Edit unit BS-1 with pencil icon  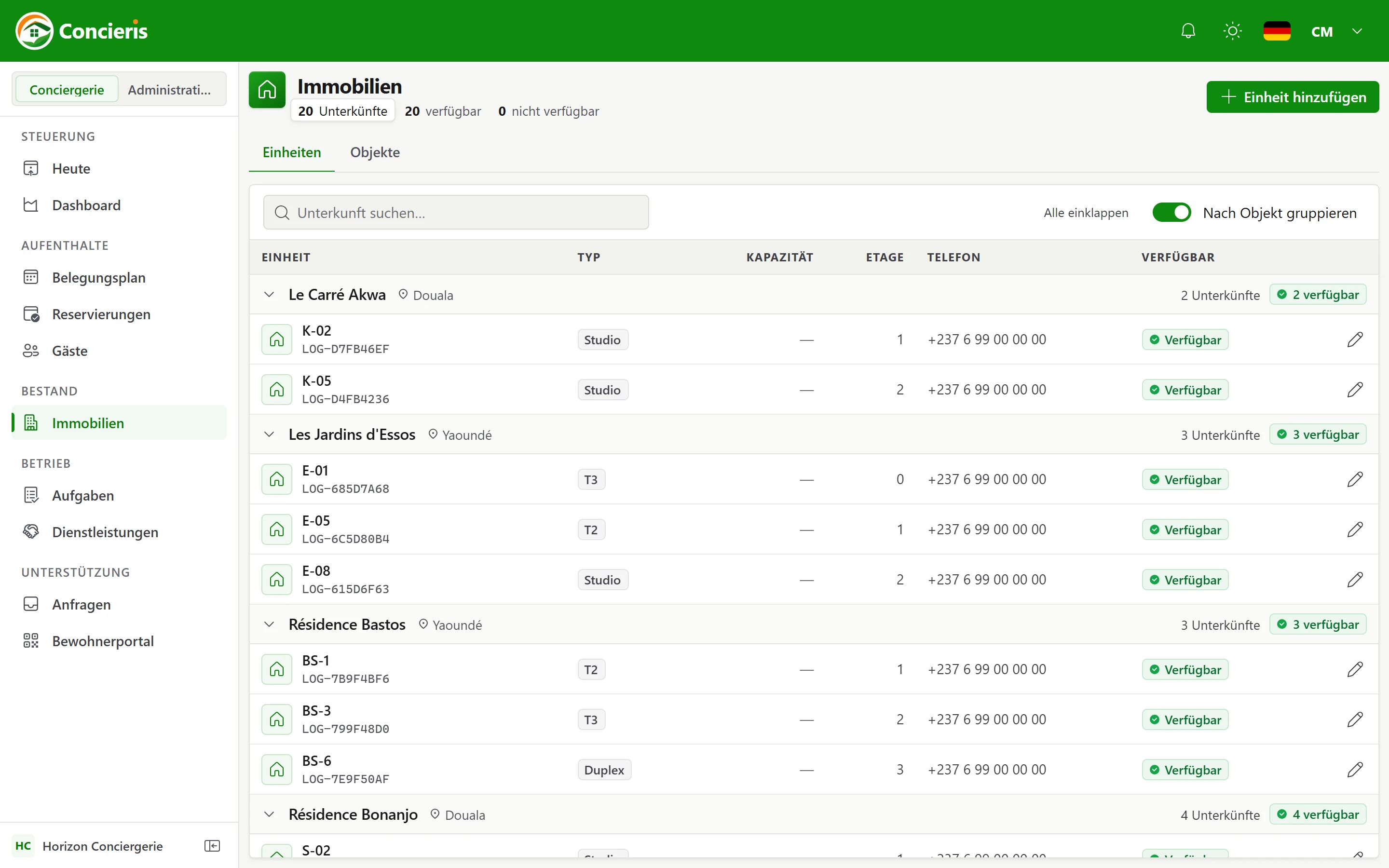1355,669
